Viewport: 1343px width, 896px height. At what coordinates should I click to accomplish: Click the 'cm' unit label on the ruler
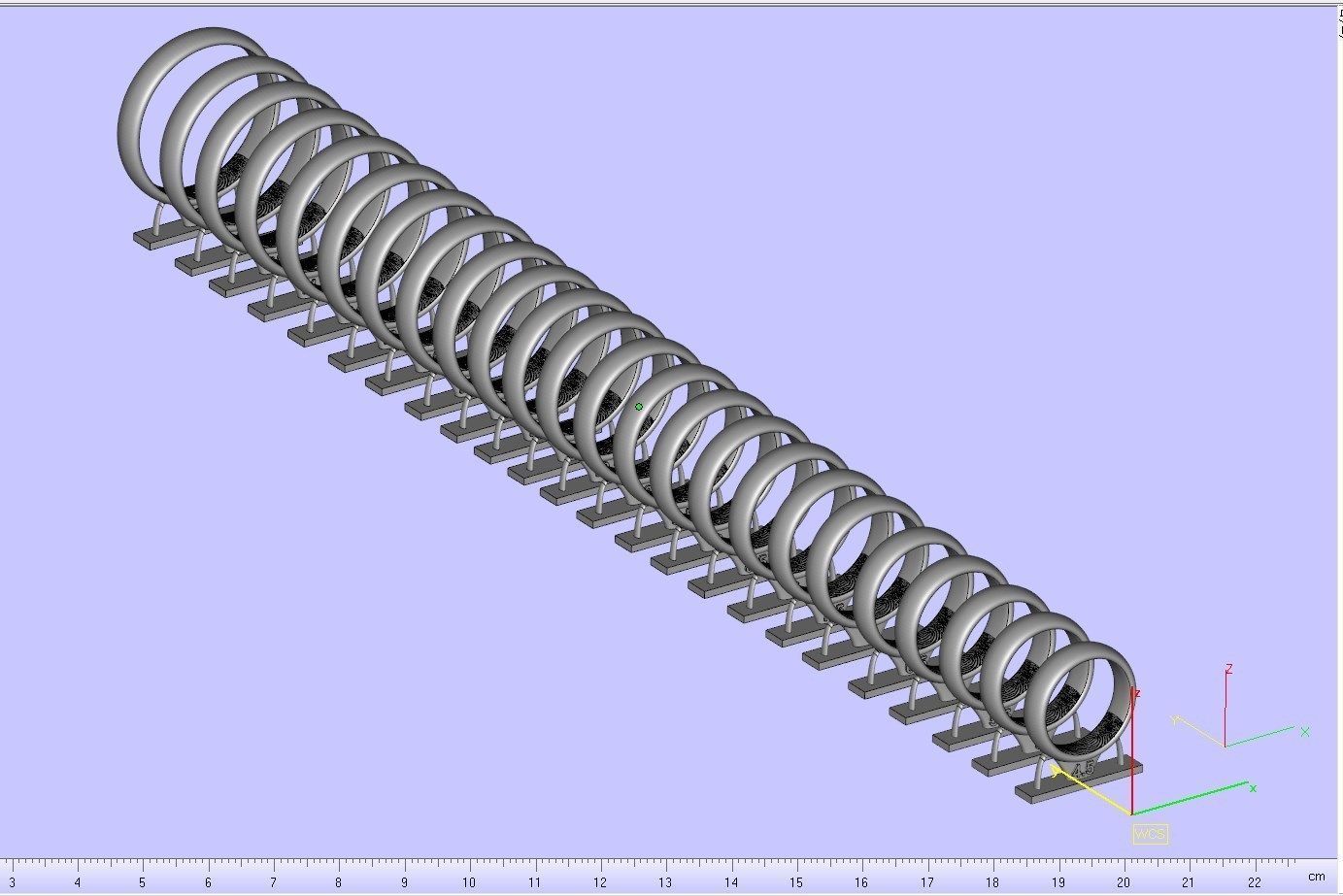(1316, 876)
